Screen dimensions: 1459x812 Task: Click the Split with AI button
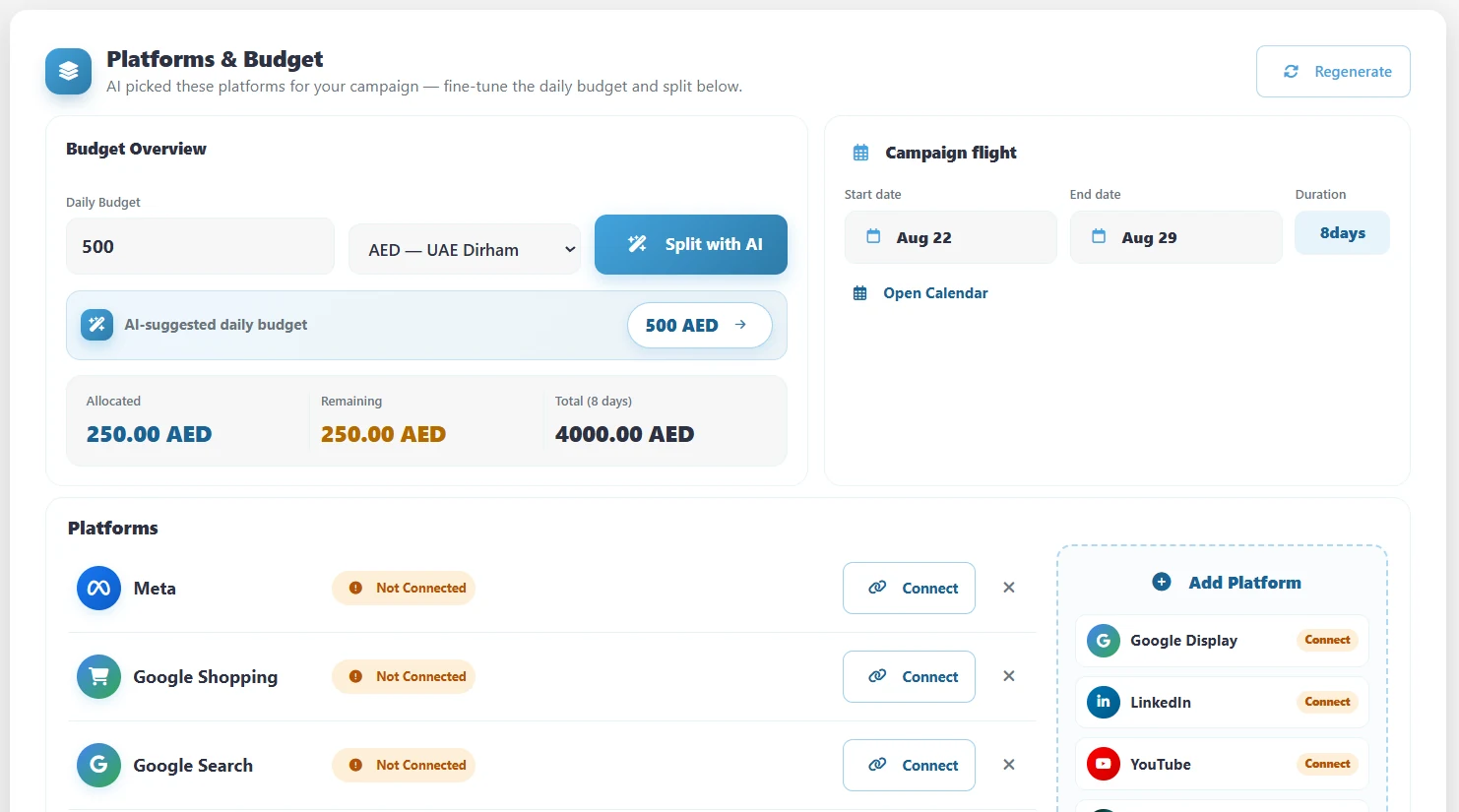click(691, 244)
